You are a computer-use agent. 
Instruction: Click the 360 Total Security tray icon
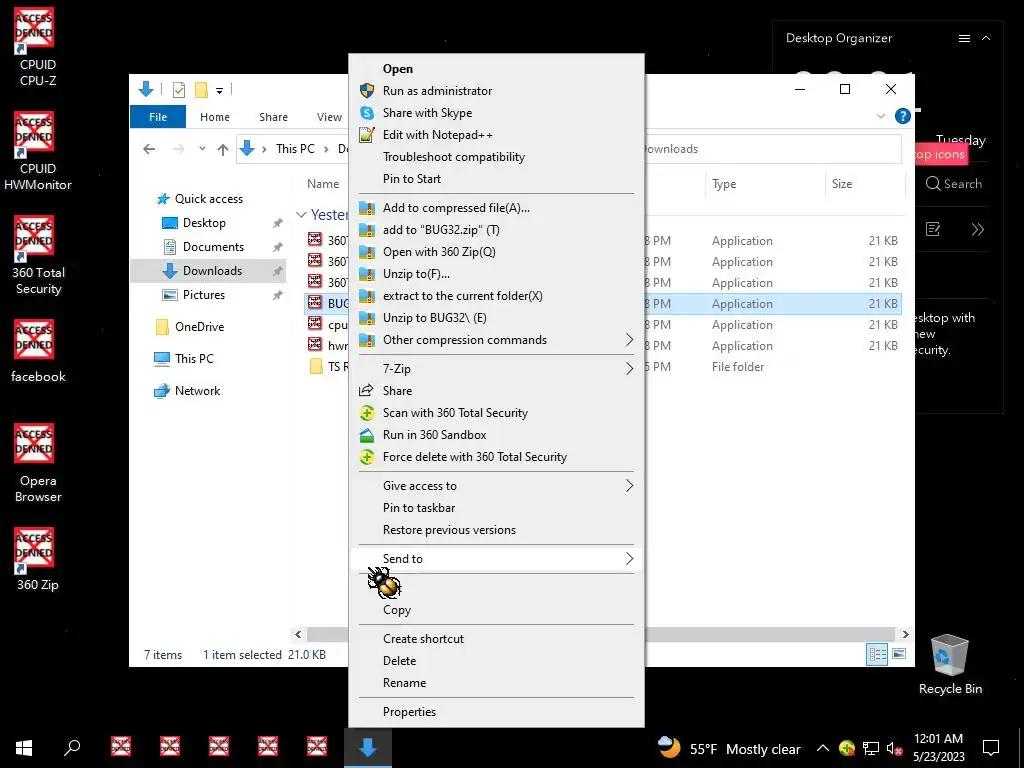(x=847, y=748)
